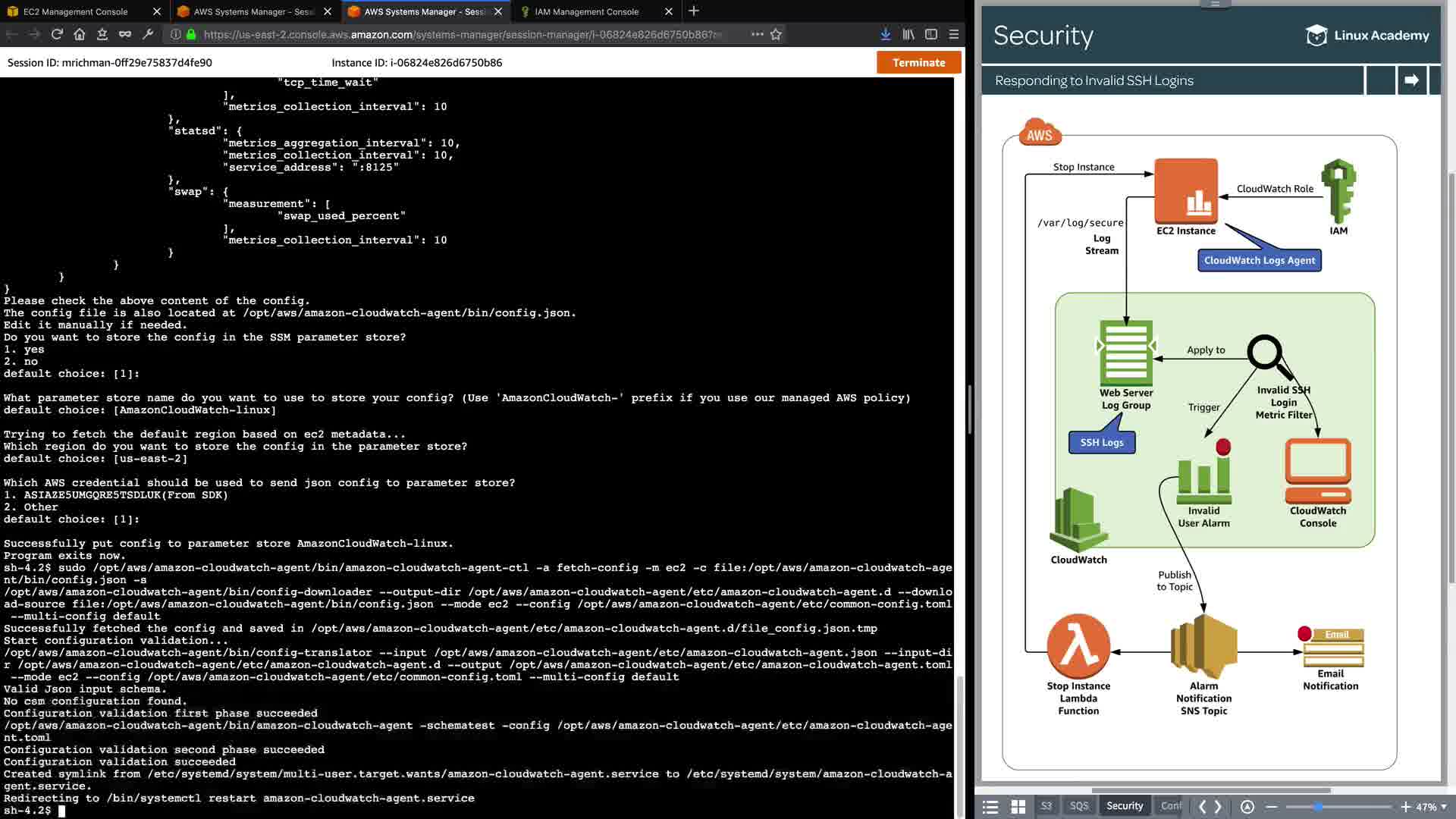Open the Firefox downloads panel
Screen dimensions: 1456x819
pos(885,34)
